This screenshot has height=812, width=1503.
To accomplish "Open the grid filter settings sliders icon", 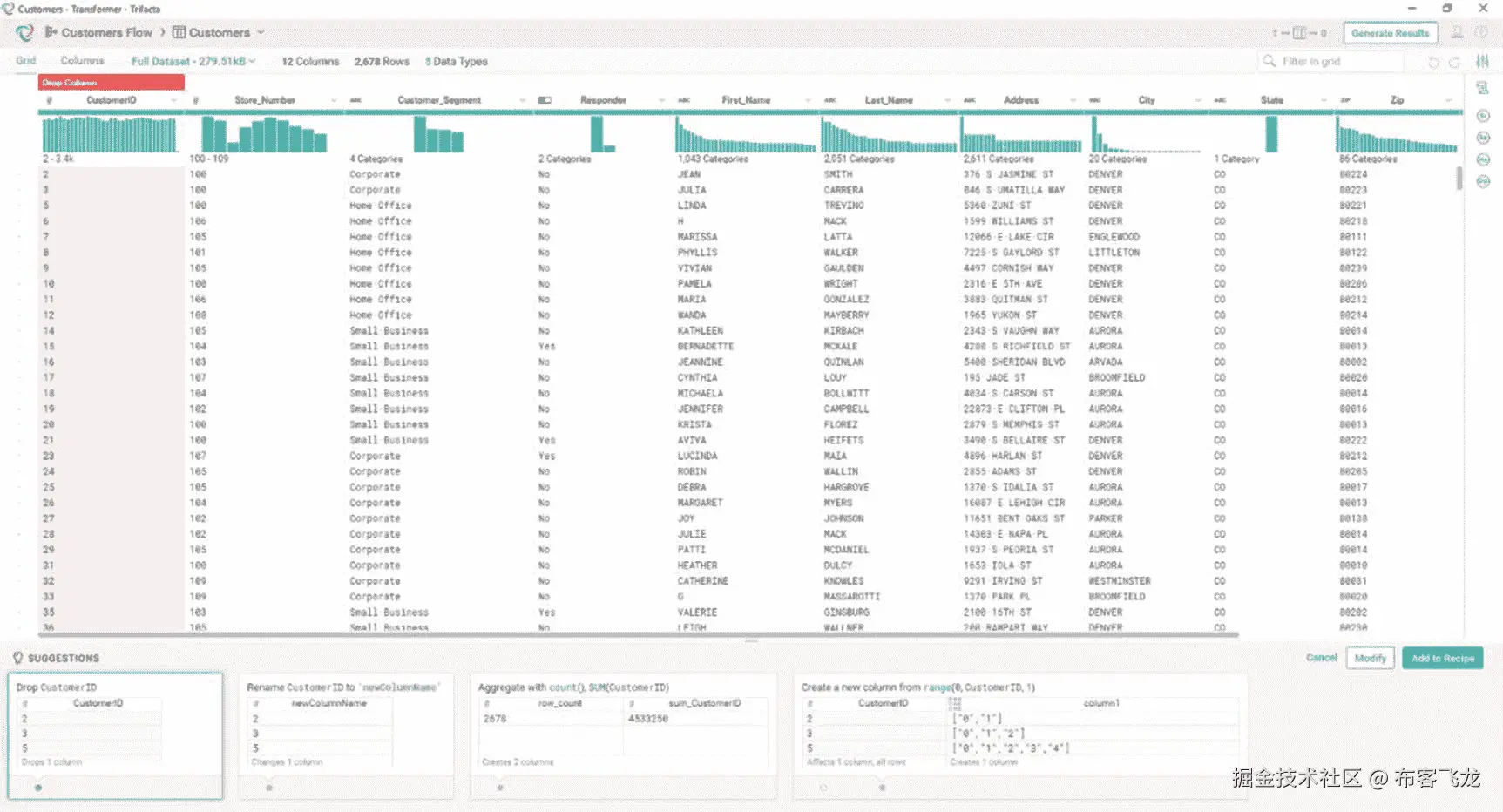I will [x=1481, y=61].
